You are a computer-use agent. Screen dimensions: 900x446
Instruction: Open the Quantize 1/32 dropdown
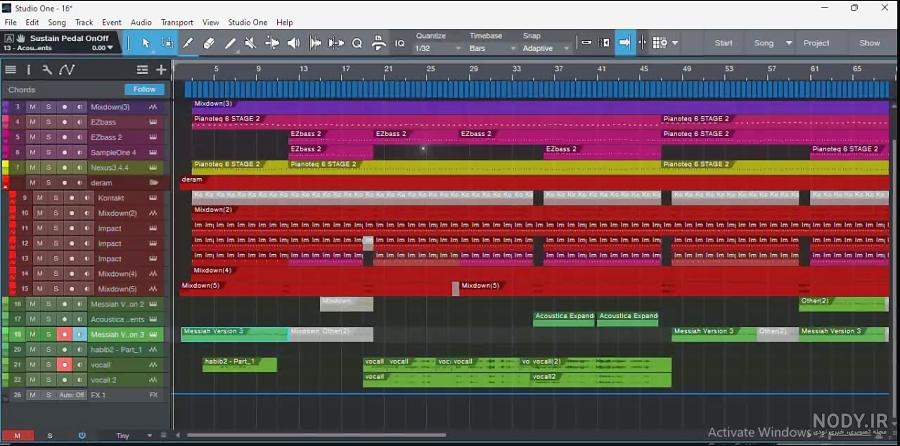pos(439,49)
